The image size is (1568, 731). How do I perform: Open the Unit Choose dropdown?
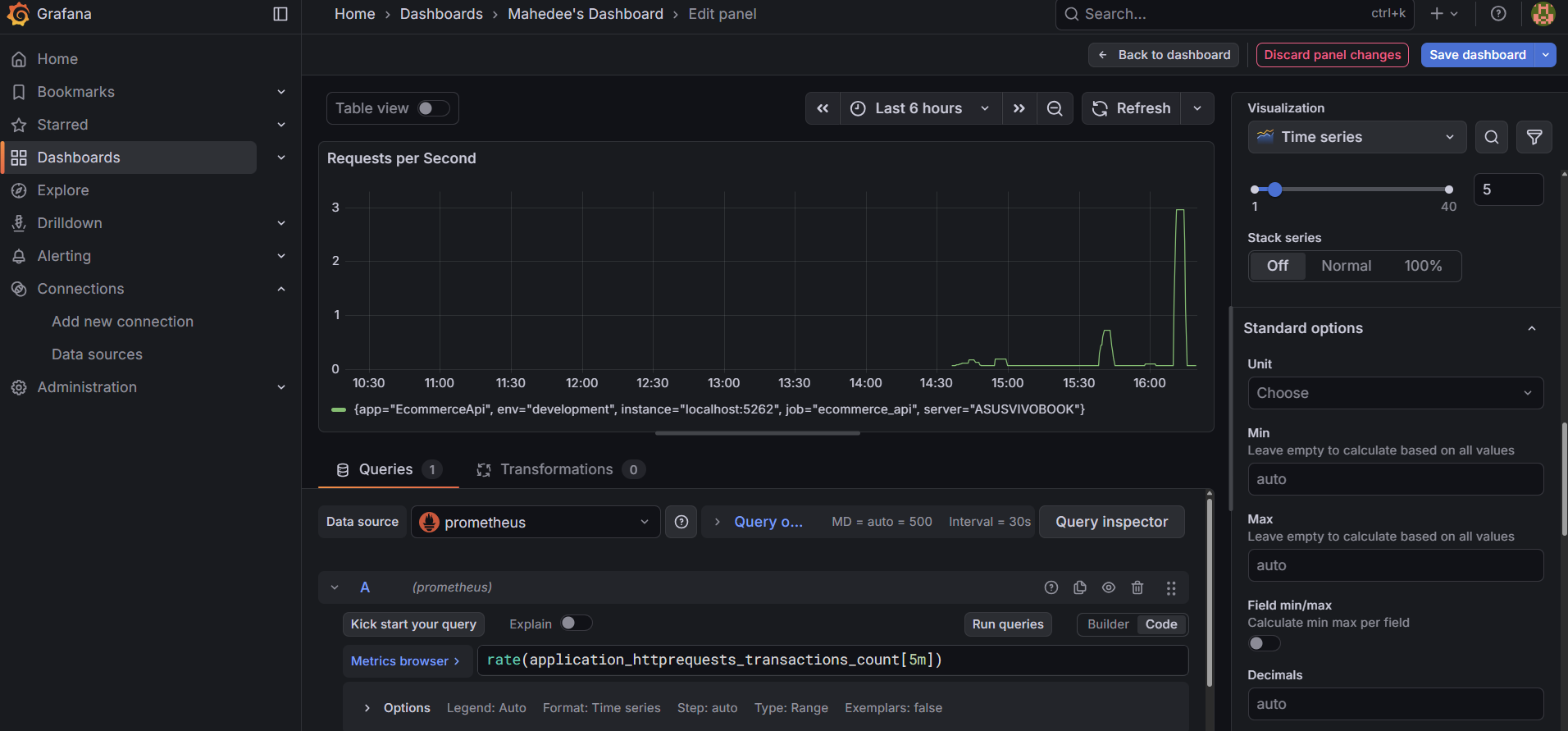click(1394, 393)
